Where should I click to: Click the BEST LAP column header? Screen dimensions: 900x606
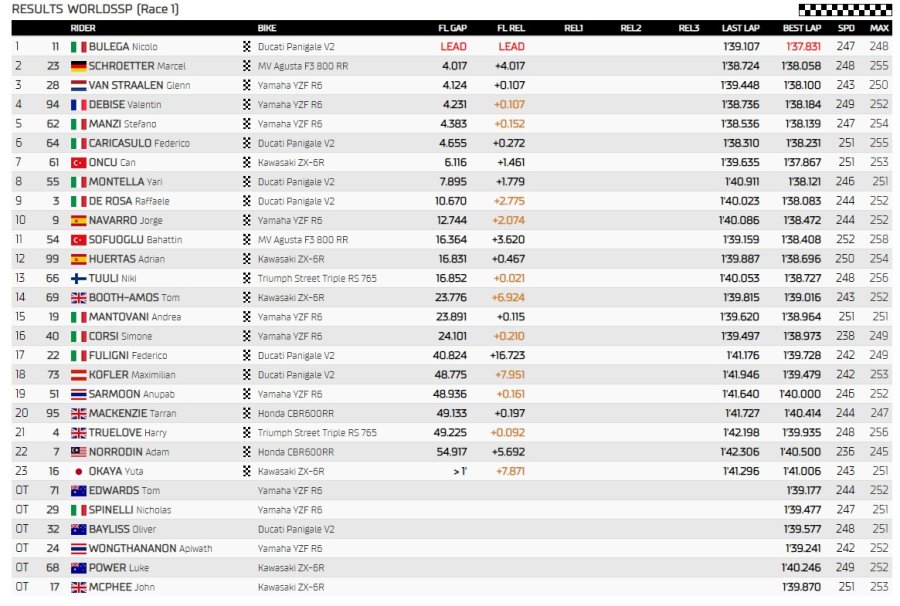(x=802, y=28)
